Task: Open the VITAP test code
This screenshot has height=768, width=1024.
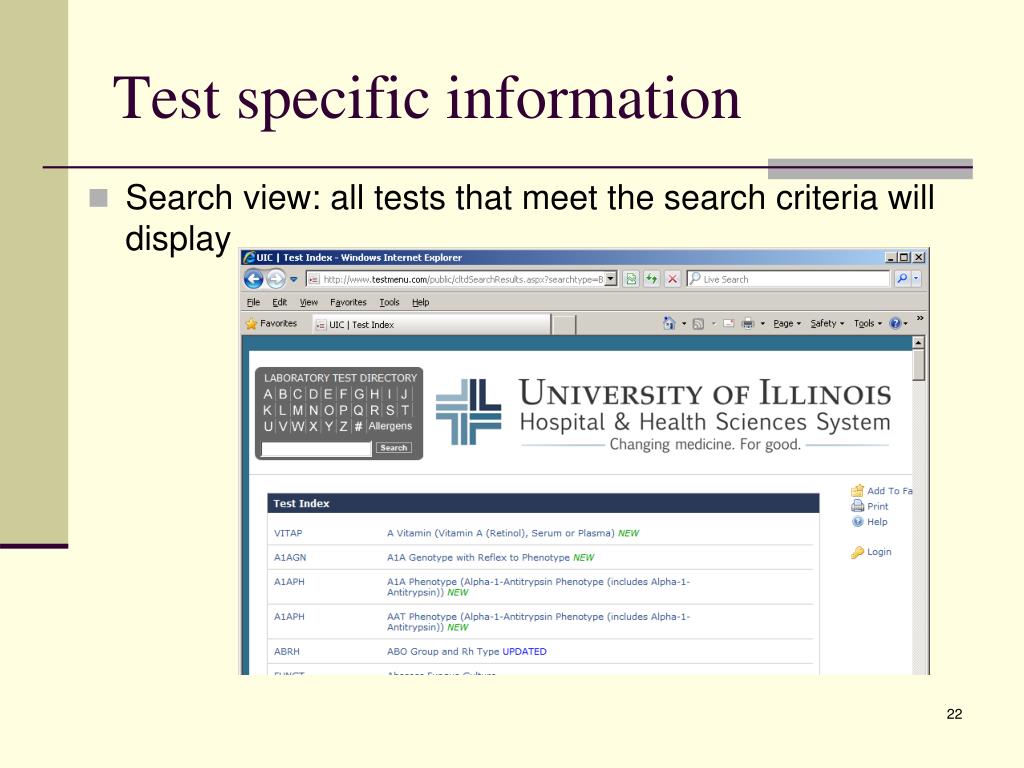Action: click(x=288, y=533)
